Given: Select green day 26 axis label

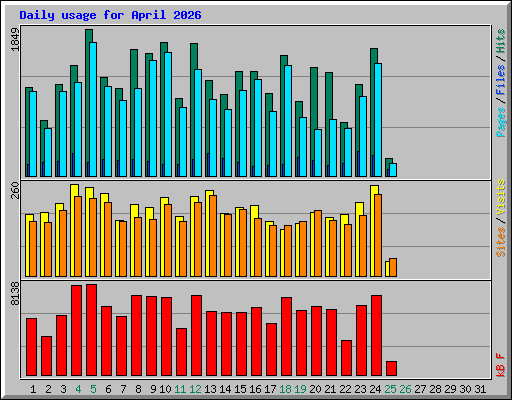Looking at the screenshot, I should coord(405,389).
